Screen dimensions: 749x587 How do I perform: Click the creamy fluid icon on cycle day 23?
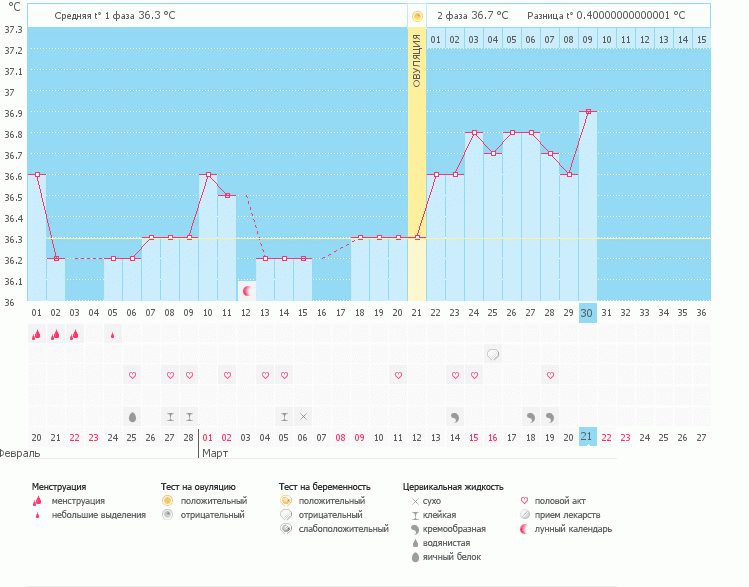coord(455,416)
